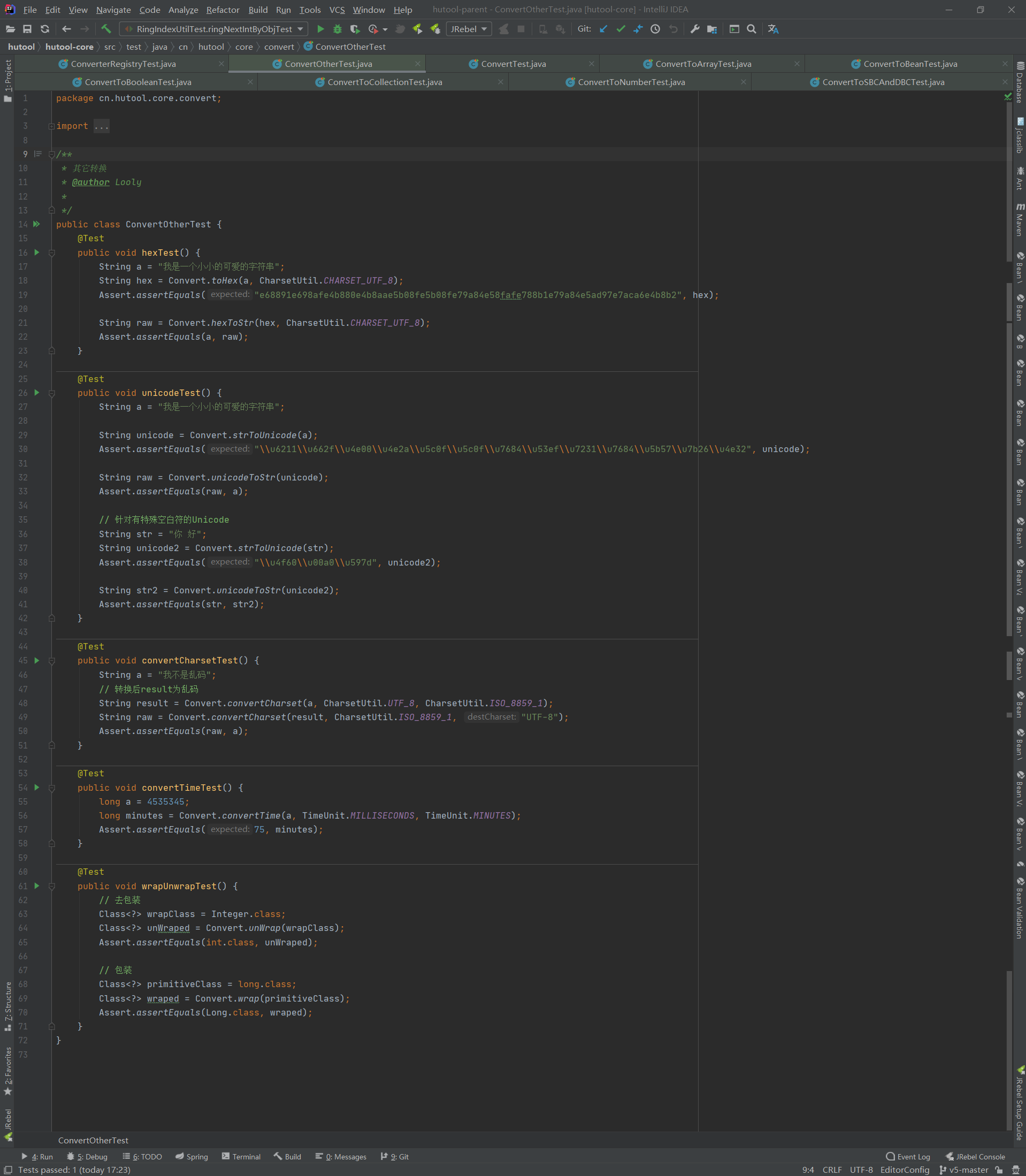Open the profiler run dropdown arrow

pos(385,29)
